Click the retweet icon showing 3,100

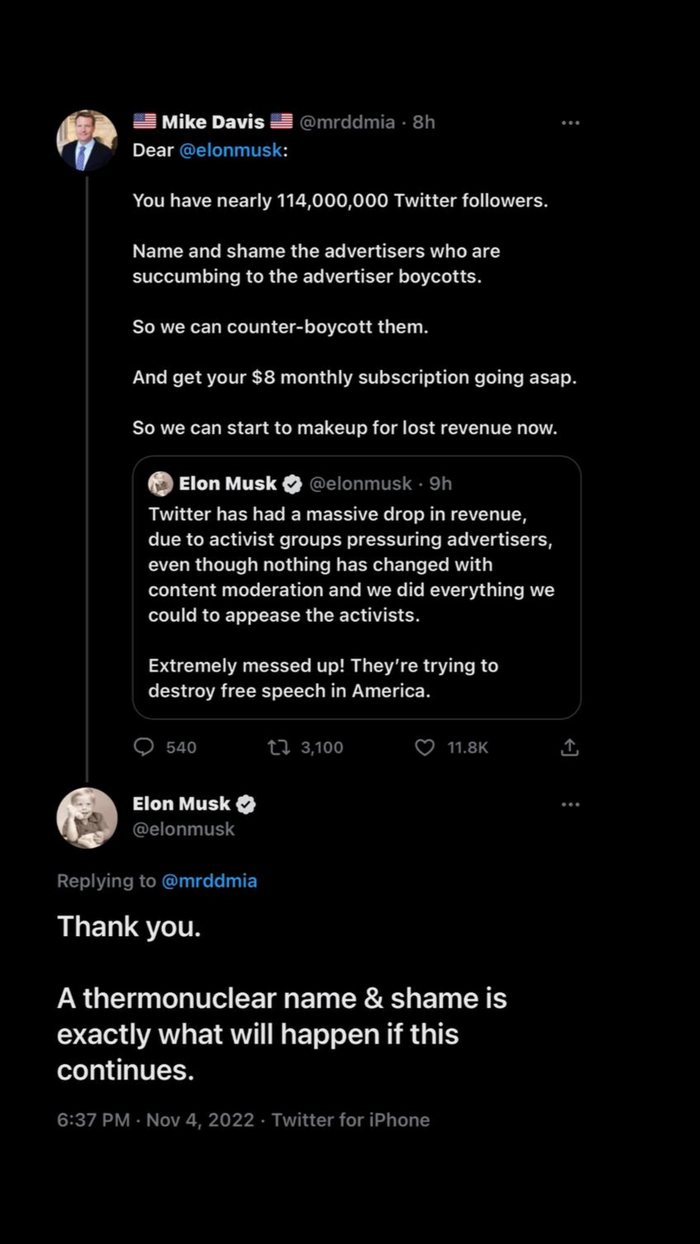[278, 747]
